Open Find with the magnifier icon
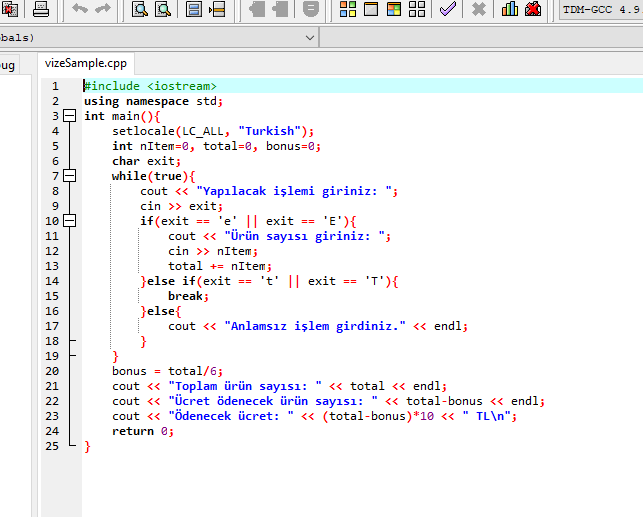The image size is (643, 517). pyautogui.click(x=139, y=10)
